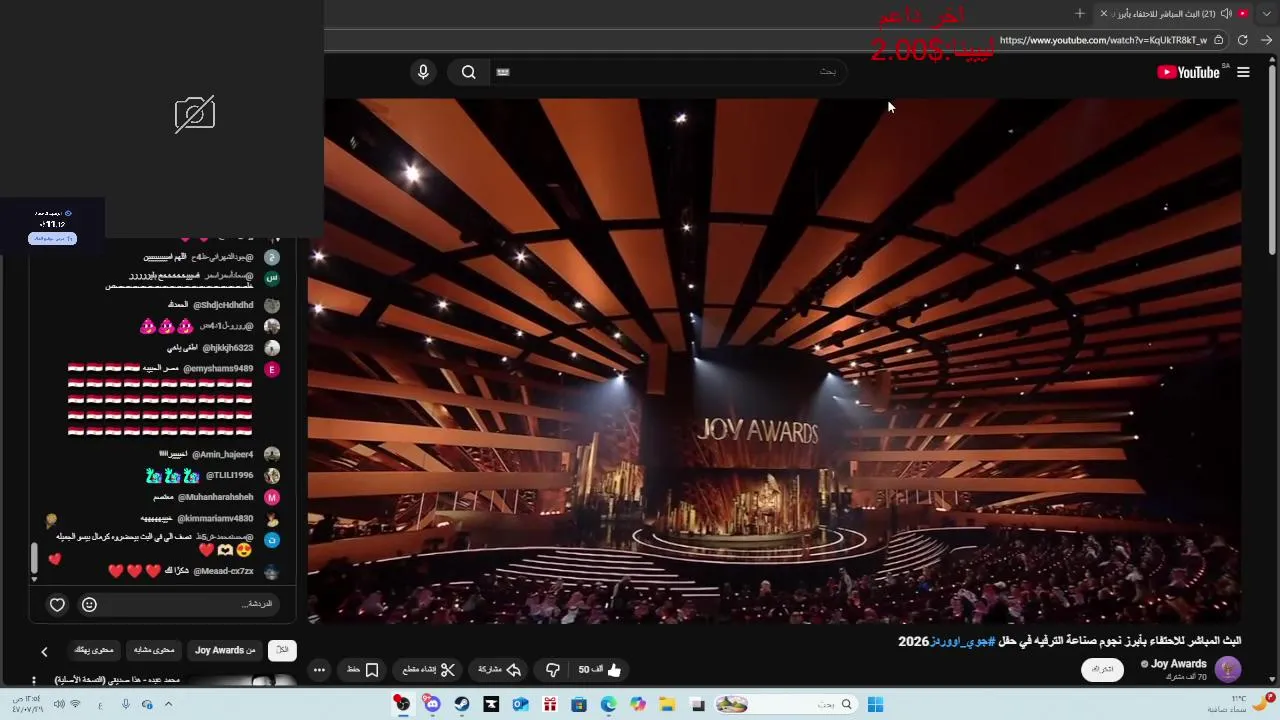The height and width of the screenshot is (720, 1280).
Task: Select the YouTube live stream browser tab
Action: (x=1175, y=13)
